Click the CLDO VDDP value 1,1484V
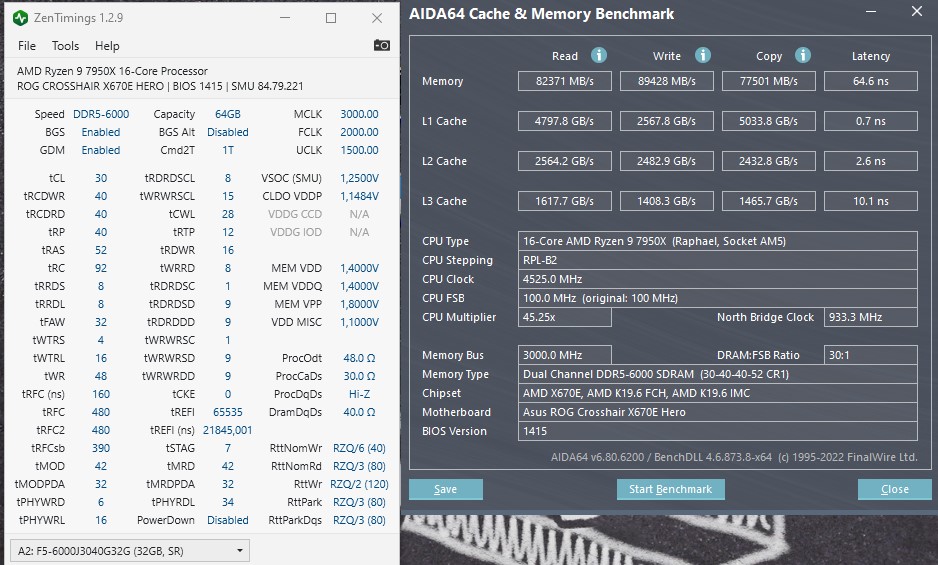Image resolution: width=938 pixels, height=565 pixels. 360,196
